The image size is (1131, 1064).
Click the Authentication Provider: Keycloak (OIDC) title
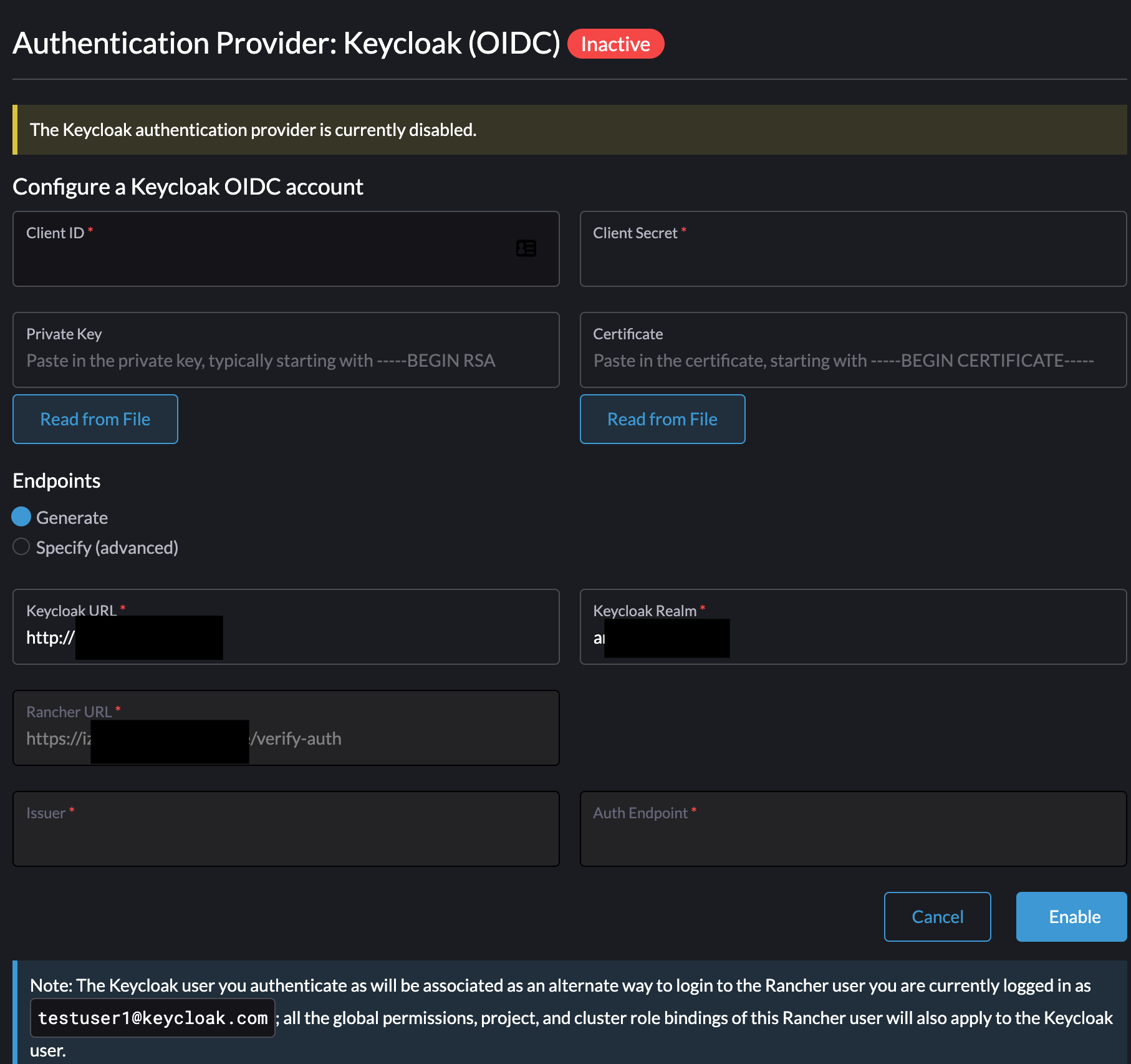(287, 43)
